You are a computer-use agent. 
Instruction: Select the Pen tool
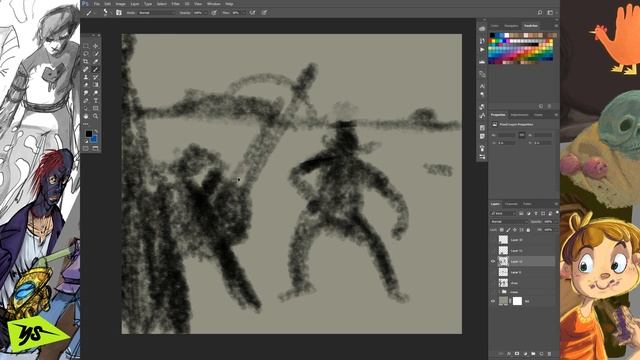pyautogui.click(x=86, y=100)
